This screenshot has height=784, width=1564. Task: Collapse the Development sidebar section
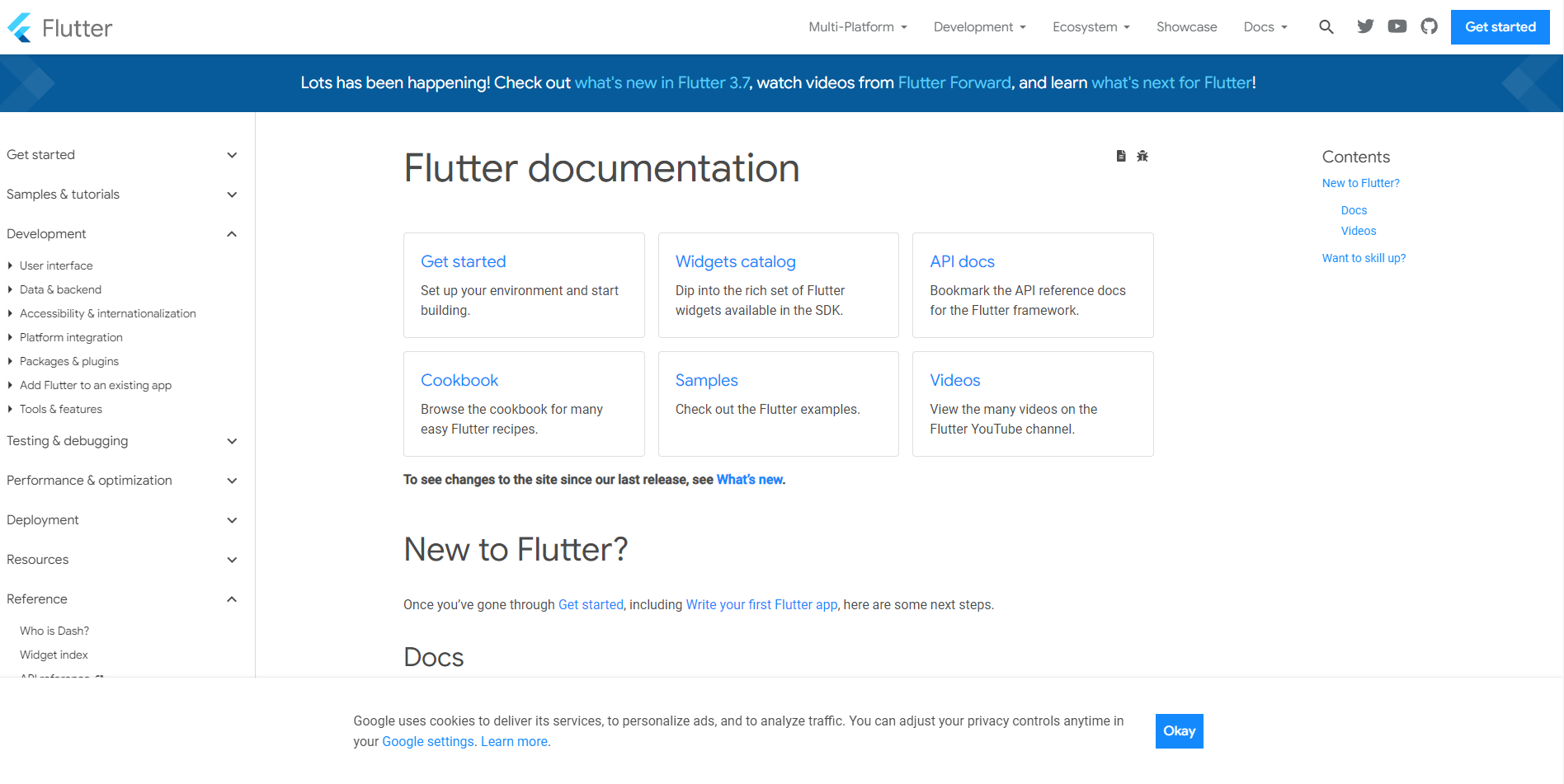(122, 234)
